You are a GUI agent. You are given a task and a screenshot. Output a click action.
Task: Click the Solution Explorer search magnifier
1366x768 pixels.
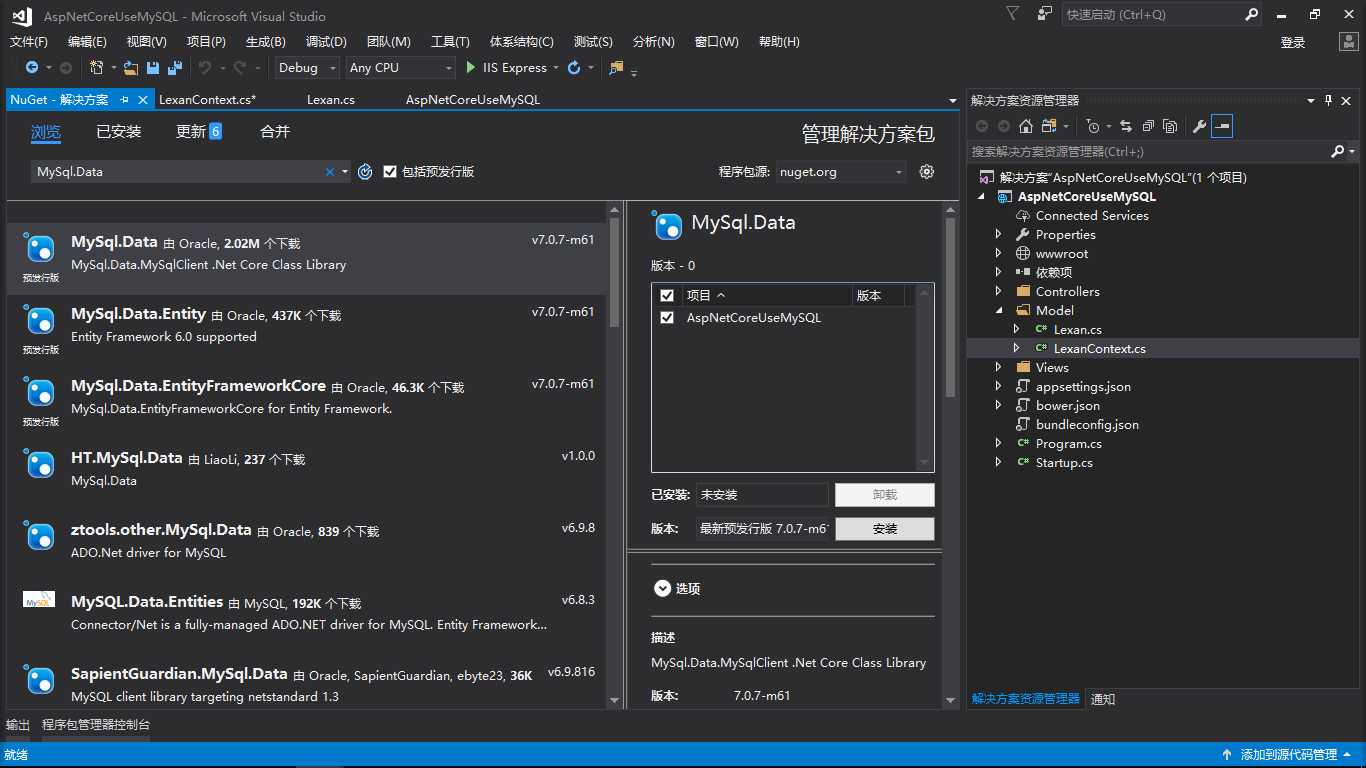click(1338, 152)
